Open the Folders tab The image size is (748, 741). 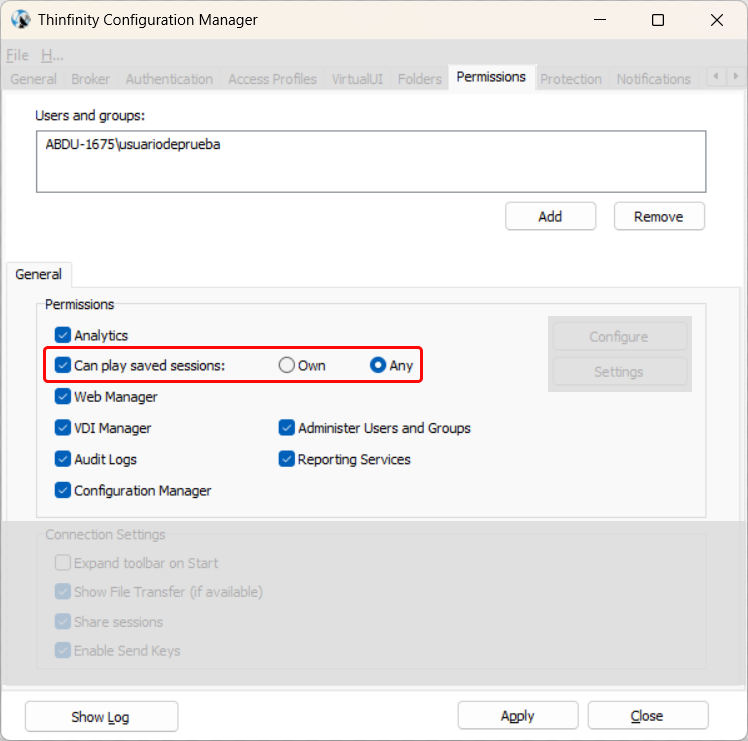click(x=420, y=79)
